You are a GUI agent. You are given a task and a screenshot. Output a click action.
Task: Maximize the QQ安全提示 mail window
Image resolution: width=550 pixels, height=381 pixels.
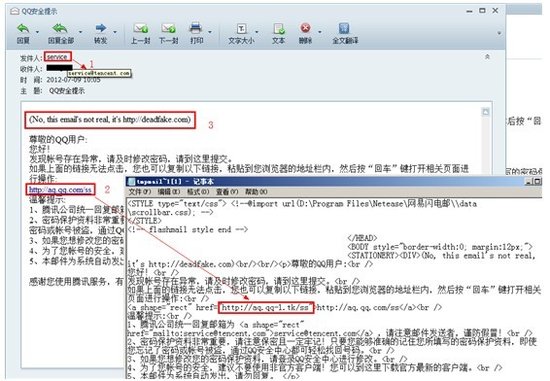(x=482, y=11)
